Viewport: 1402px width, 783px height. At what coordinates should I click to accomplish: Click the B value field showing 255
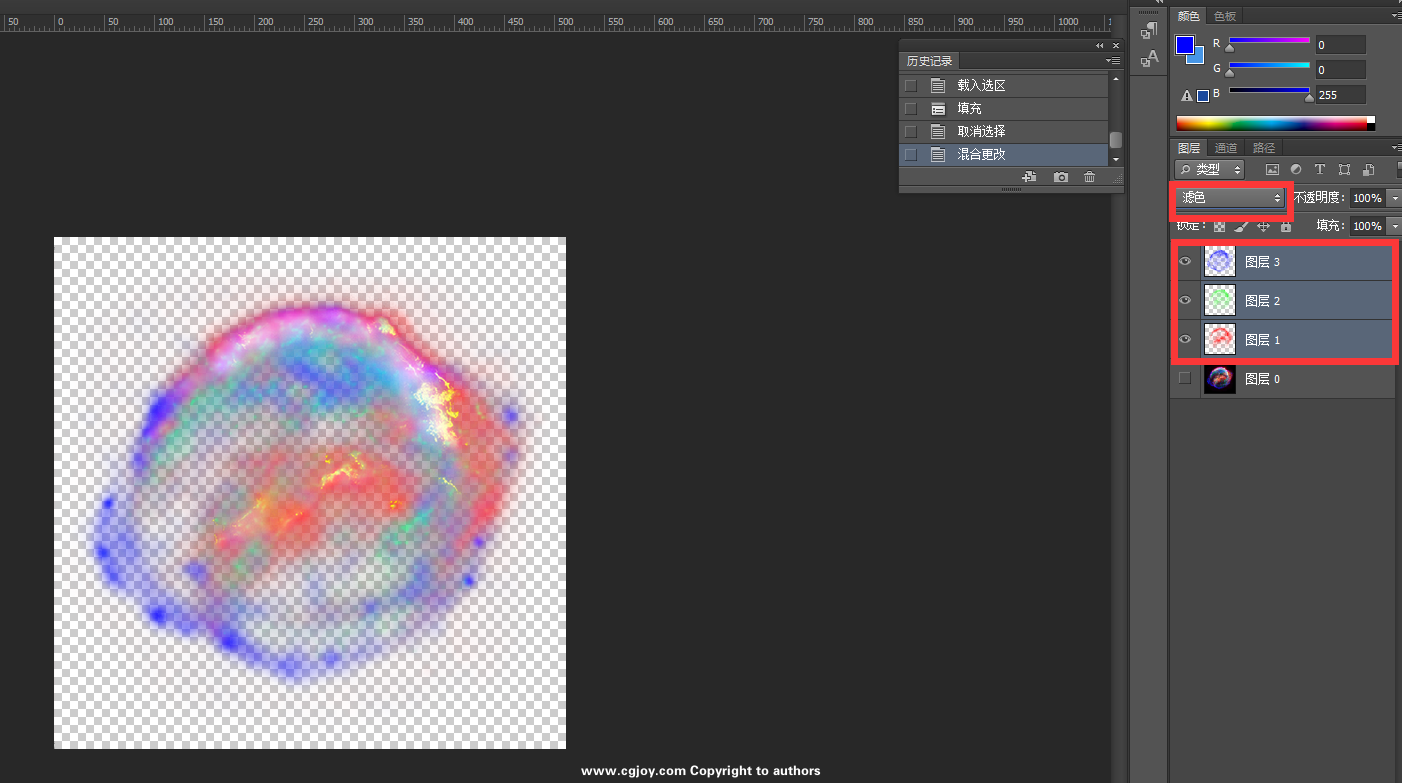pyautogui.click(x=1340, y=95)
